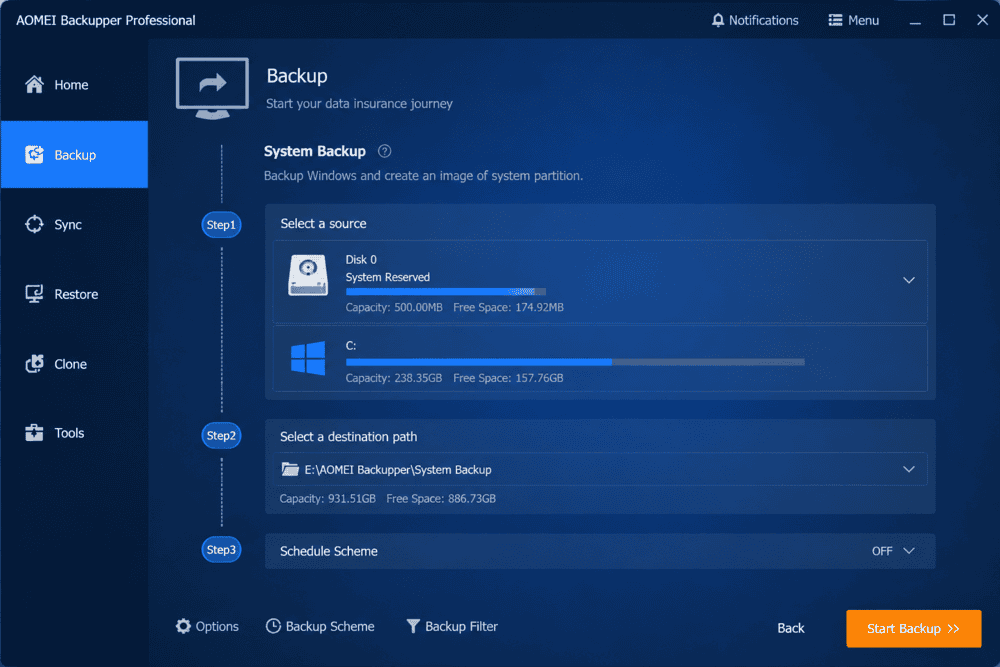1000x667 pixels.
Task: Click the System Backup title
Action: tap(315, 151)
